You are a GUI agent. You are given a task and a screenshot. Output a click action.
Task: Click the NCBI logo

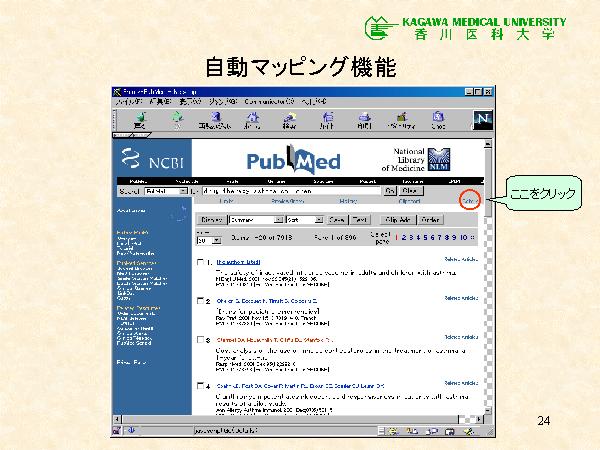pos(152,159)
